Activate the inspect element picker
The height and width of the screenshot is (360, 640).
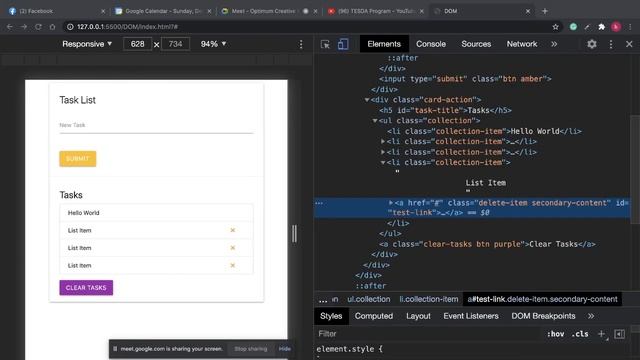[325, 44]
